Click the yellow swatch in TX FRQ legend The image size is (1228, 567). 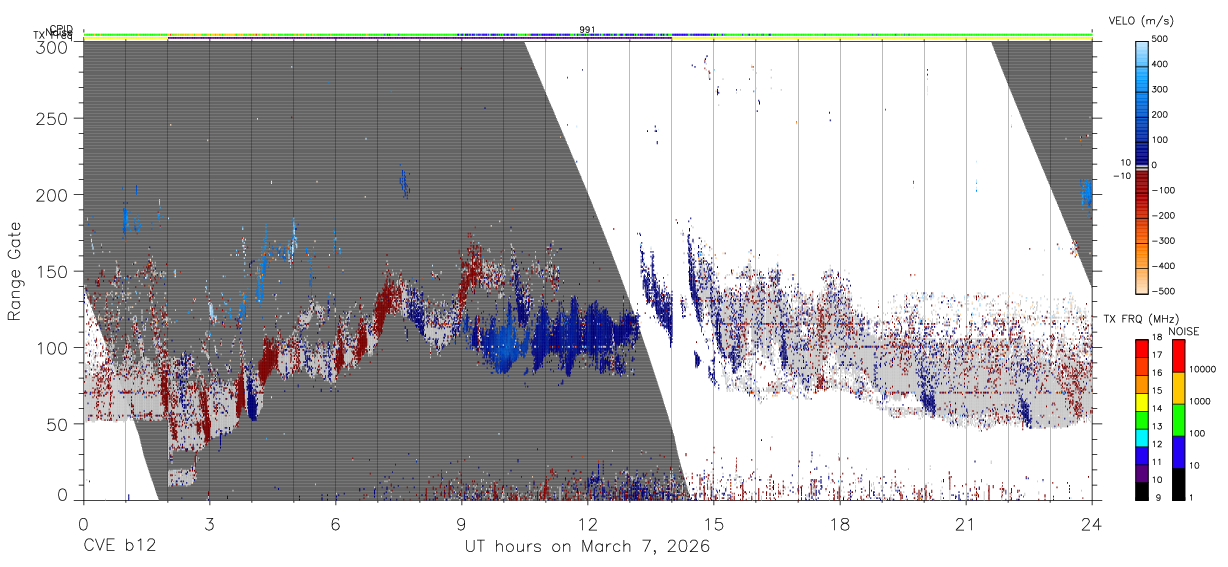point(1142,403)
